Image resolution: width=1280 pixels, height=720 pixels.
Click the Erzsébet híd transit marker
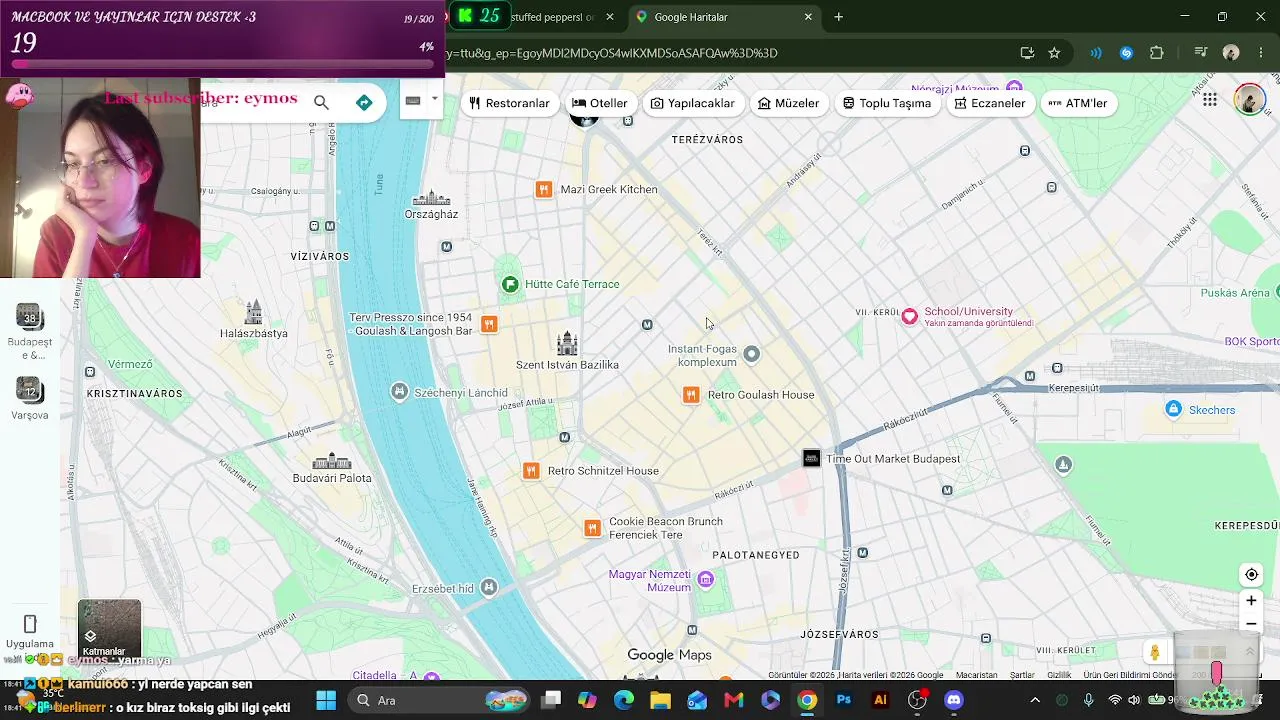tap(489, 588)
